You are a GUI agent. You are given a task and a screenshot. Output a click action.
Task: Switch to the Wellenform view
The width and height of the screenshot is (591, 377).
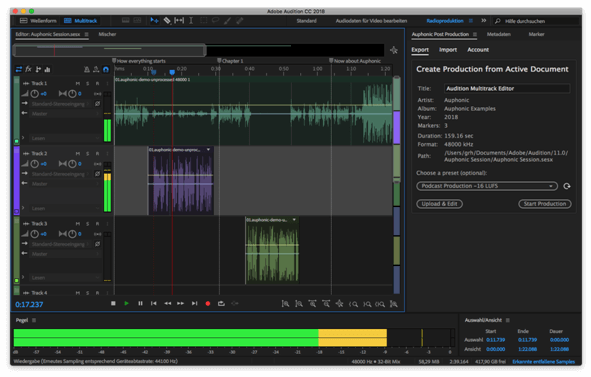pyautogui.click(x=38, y=20)
